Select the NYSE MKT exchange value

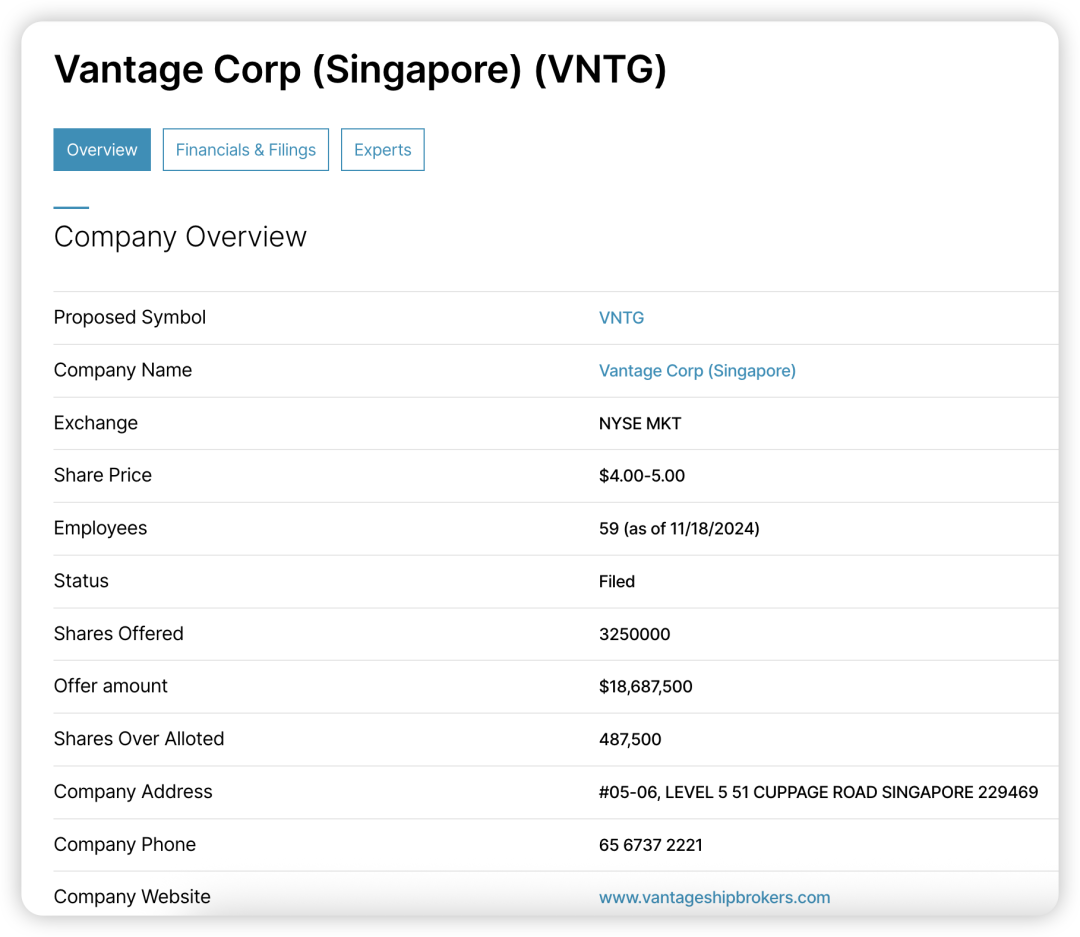pos(640,423)
